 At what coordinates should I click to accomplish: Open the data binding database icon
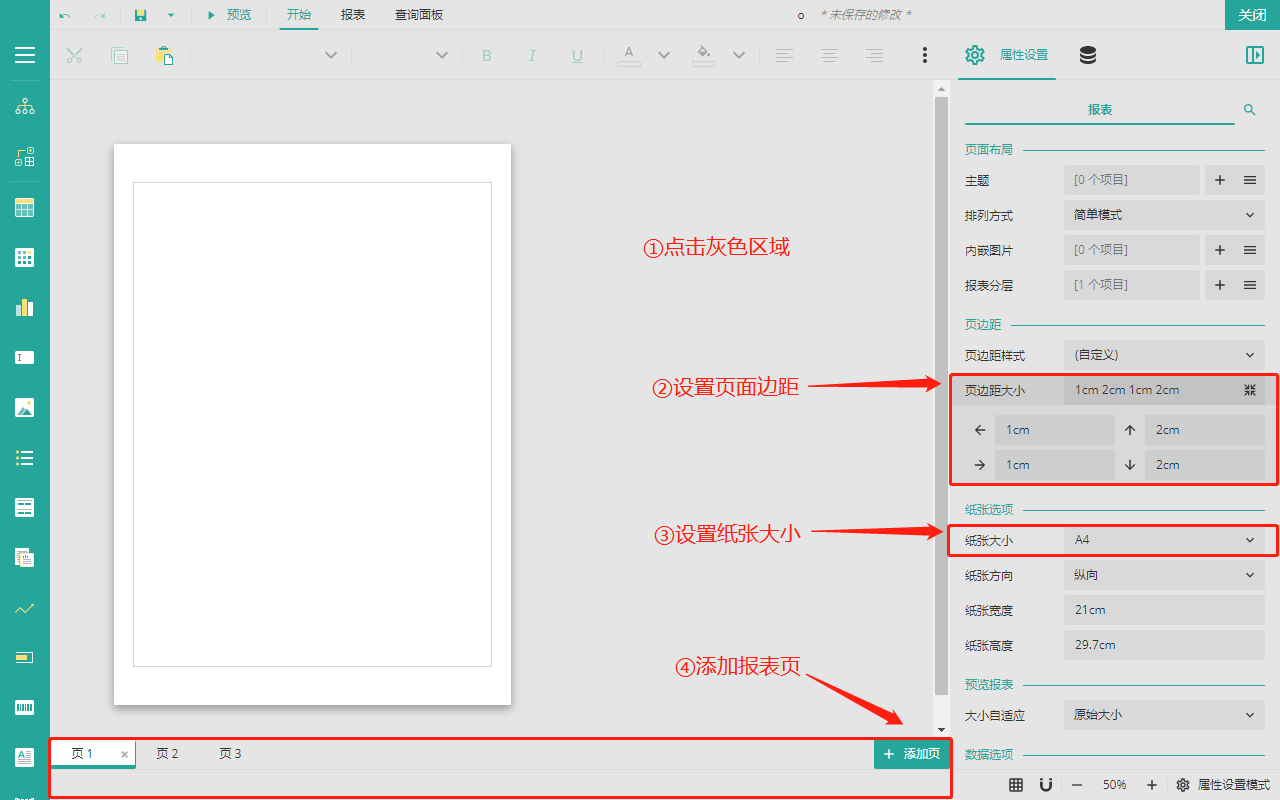point(1088,55)
